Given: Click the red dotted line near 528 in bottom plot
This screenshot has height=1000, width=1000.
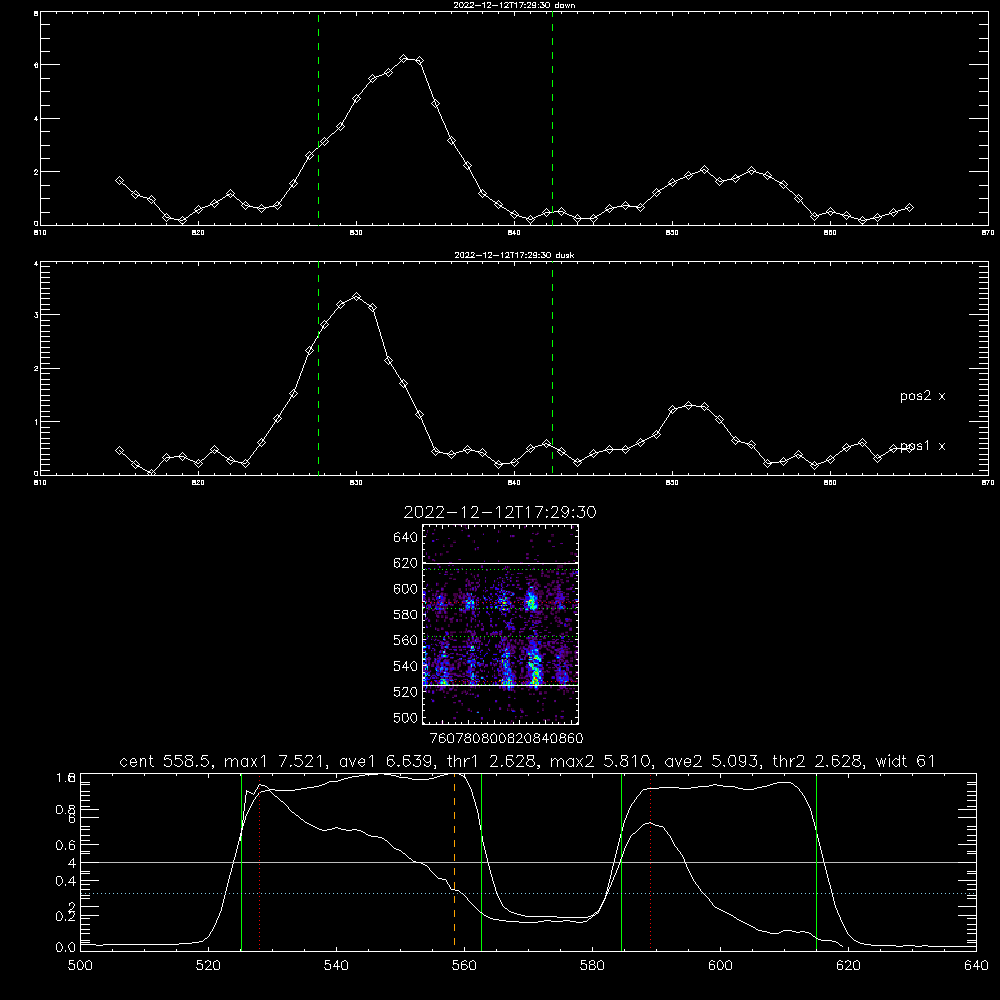Looking at the screenshot, I should coord(260,861).
